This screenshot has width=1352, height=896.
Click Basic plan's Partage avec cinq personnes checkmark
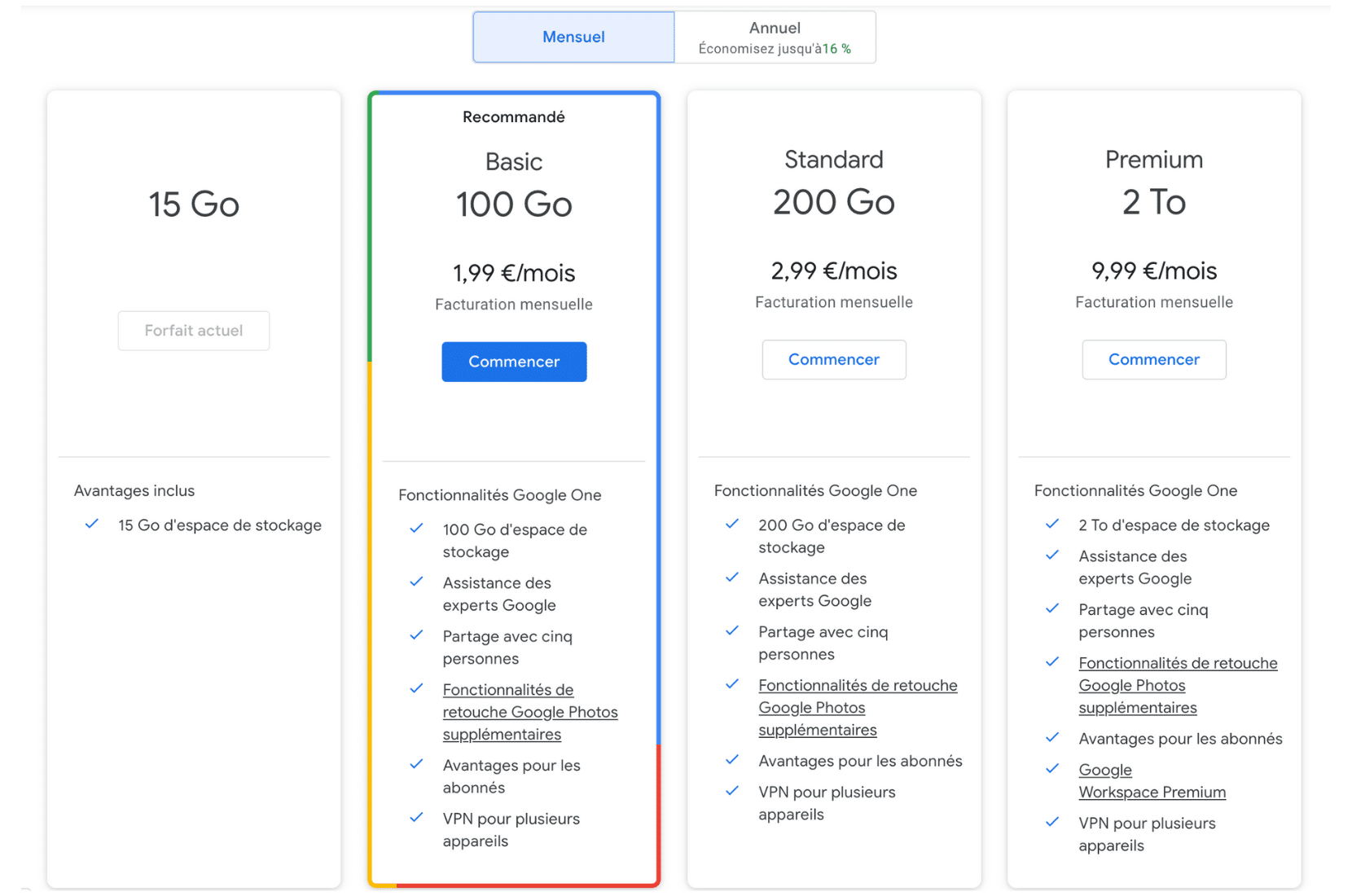tap(416, 635)
